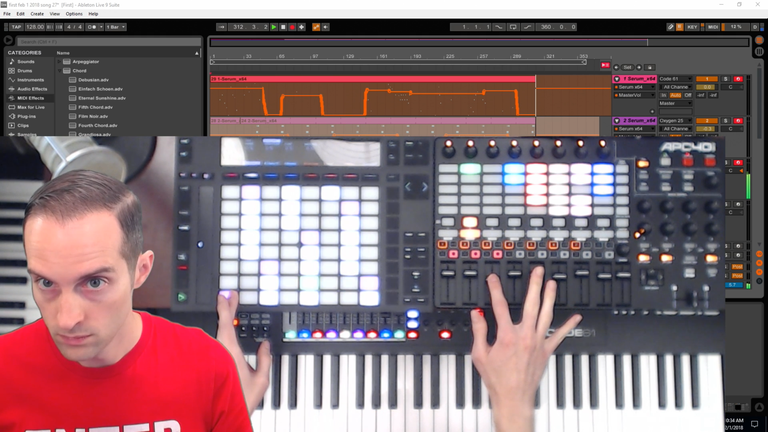Image resolution: width=768 pixels, height=432 pixels.
Task: Tap tempo with the TAP button
Action: tap(16, 27)
